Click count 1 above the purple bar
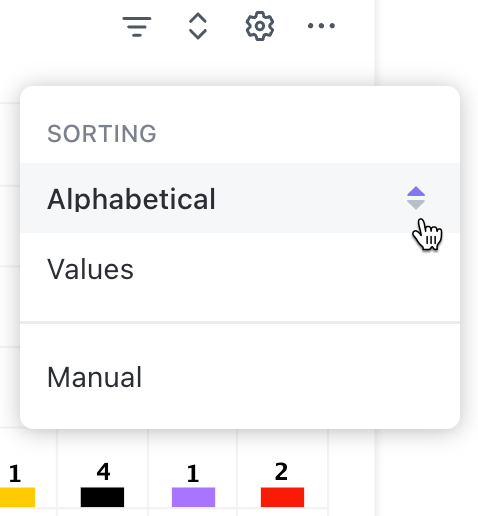The image size is (478, 516). [x=193, y=474]
